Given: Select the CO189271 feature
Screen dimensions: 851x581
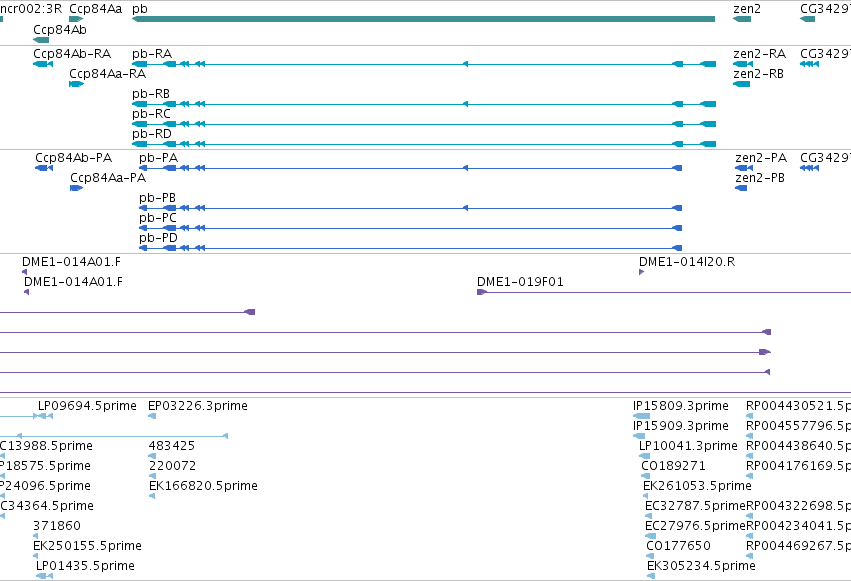Looking at the screenshot, I should click(646, 476).
